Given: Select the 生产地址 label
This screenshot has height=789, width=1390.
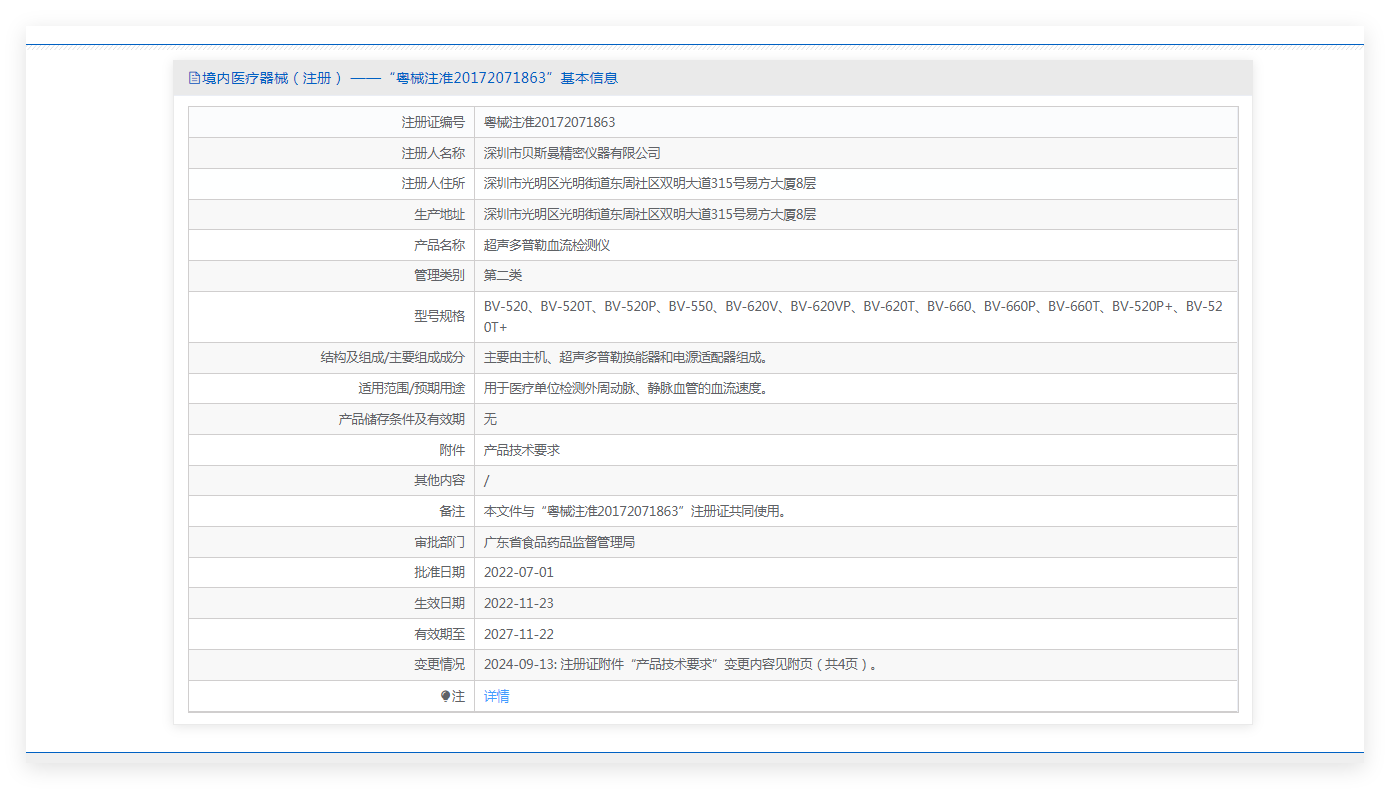Looking at the screenshot, I should click(439, 214).
